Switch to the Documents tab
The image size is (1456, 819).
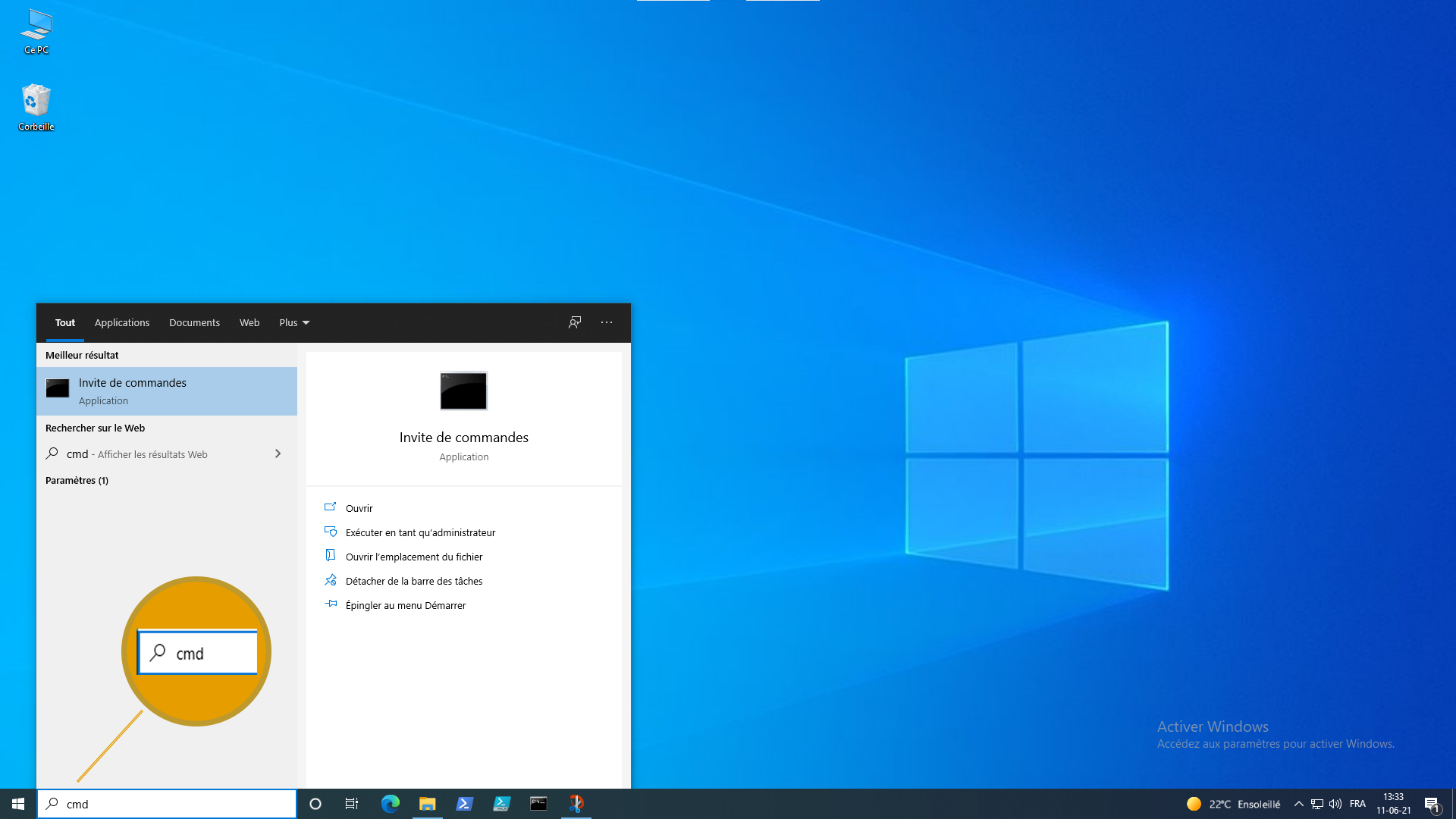pos(194,322)
